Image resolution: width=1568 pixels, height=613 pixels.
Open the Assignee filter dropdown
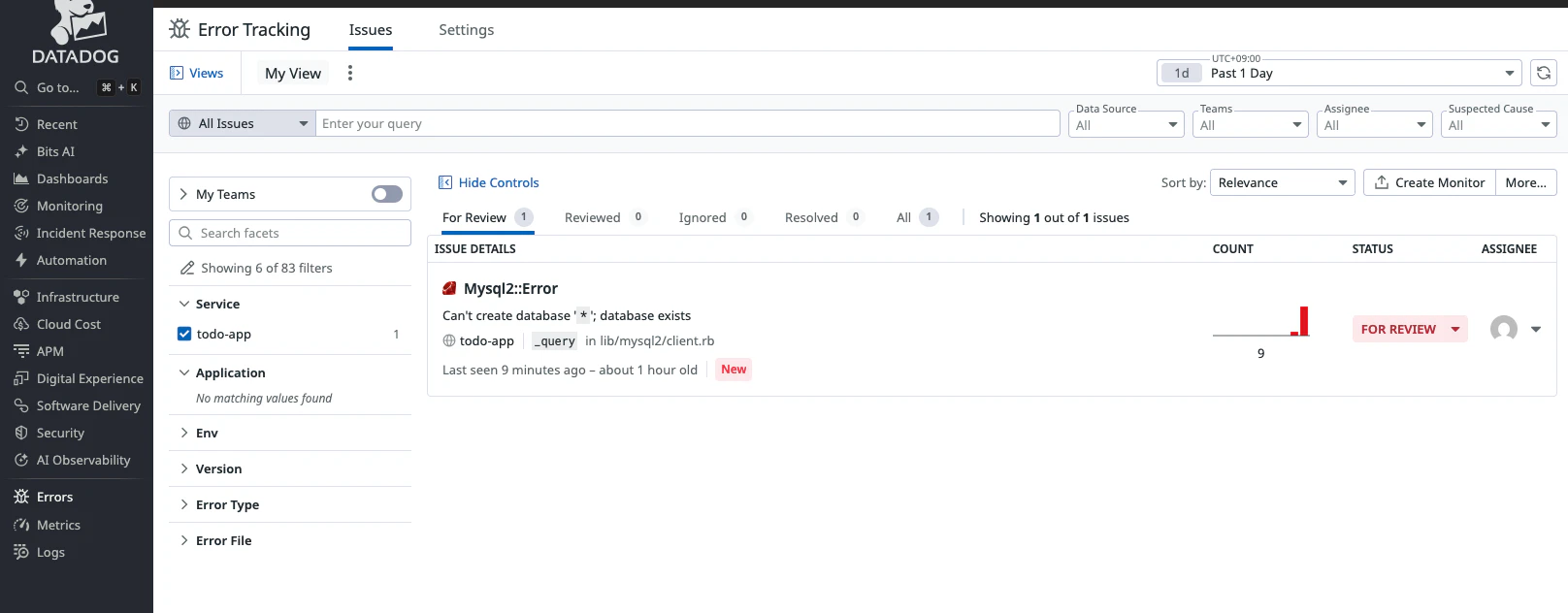[1374, 125]
